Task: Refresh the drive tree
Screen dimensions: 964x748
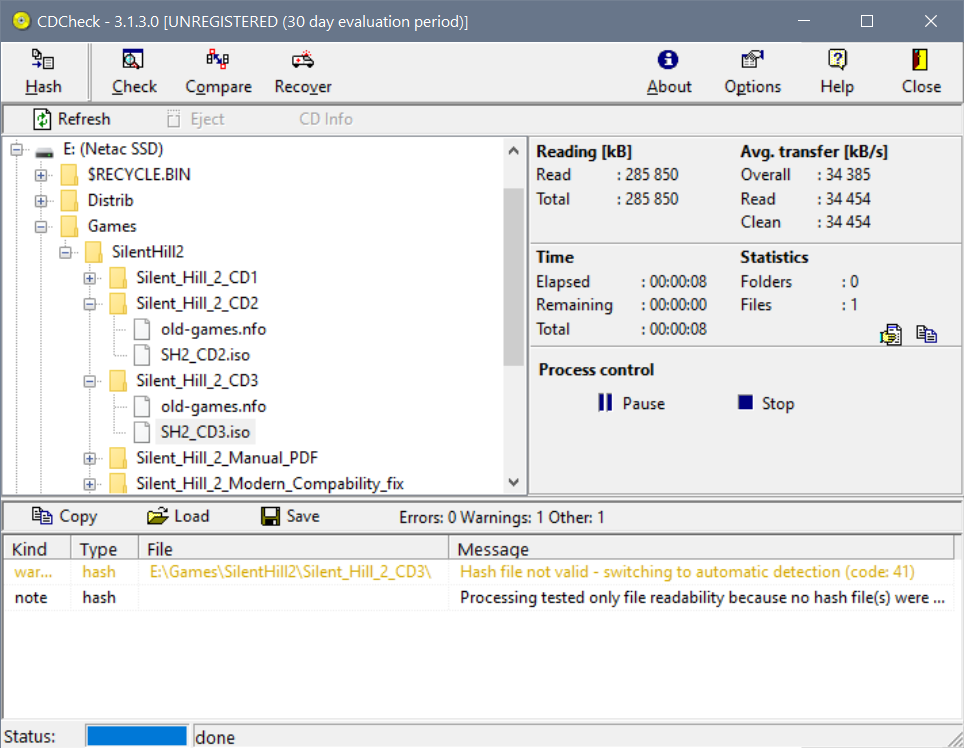Action: 71,119
